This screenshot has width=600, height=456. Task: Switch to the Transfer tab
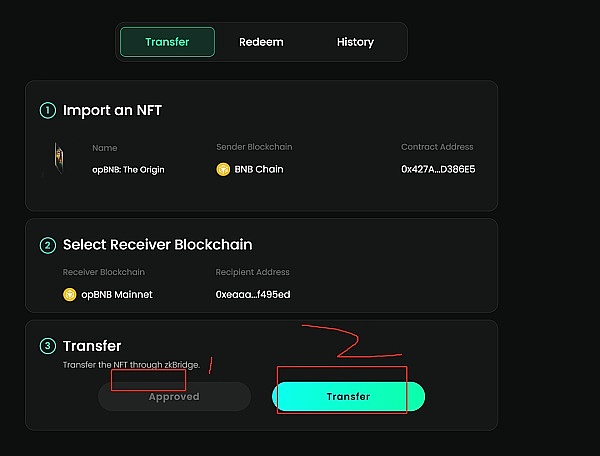pos(167,42)
